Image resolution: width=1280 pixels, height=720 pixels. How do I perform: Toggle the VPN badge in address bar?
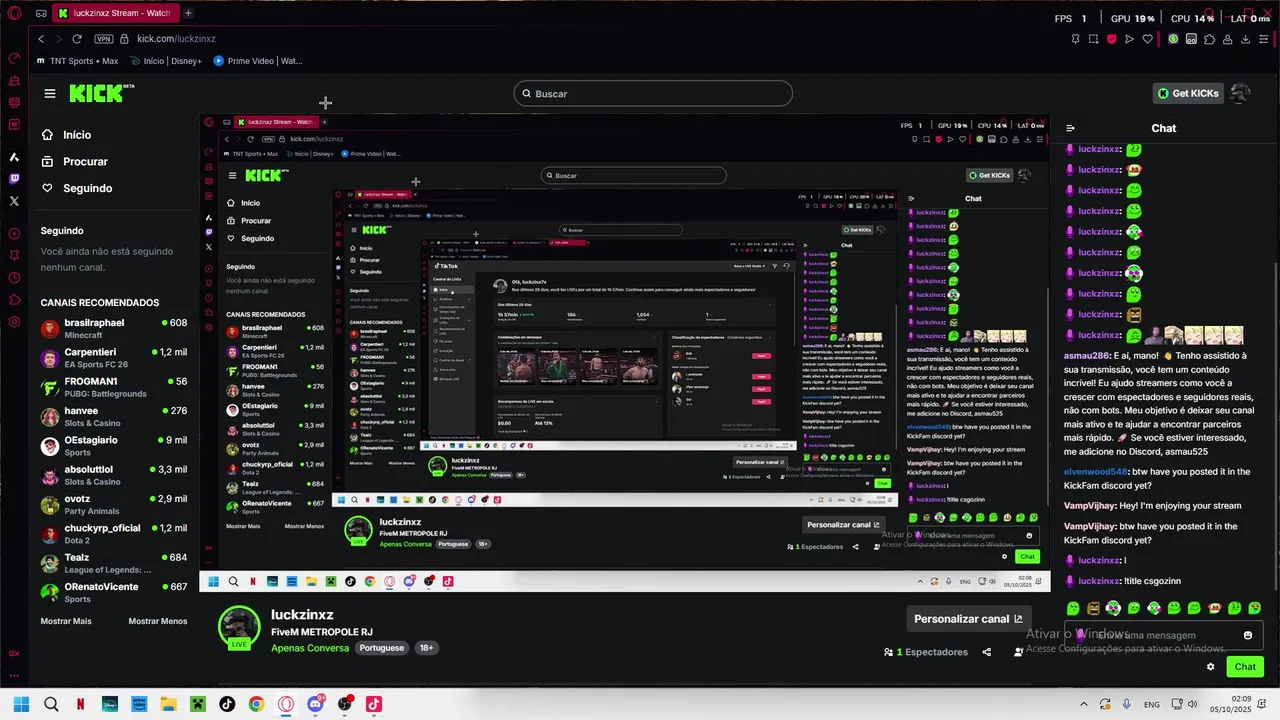click(103, 39)
